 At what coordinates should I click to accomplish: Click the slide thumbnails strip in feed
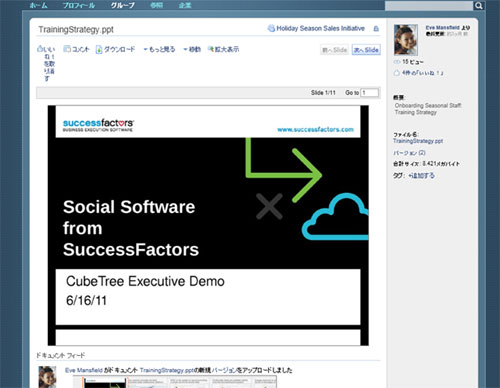175,382
